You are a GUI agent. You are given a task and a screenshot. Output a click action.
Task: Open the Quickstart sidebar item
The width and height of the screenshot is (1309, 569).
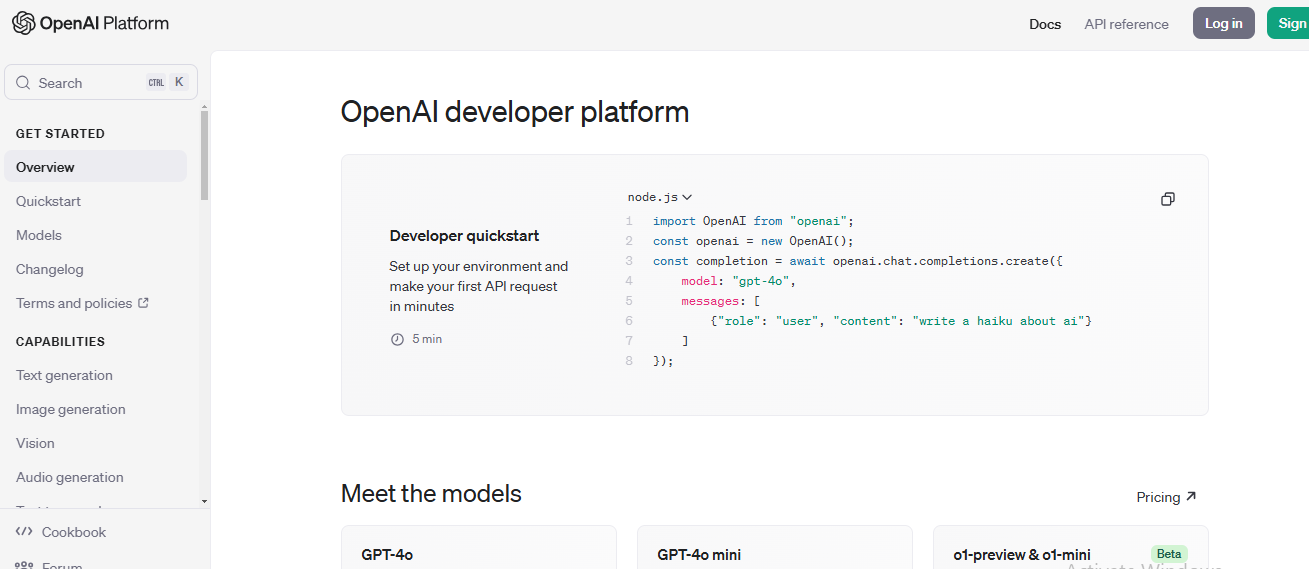click(48, 201)
